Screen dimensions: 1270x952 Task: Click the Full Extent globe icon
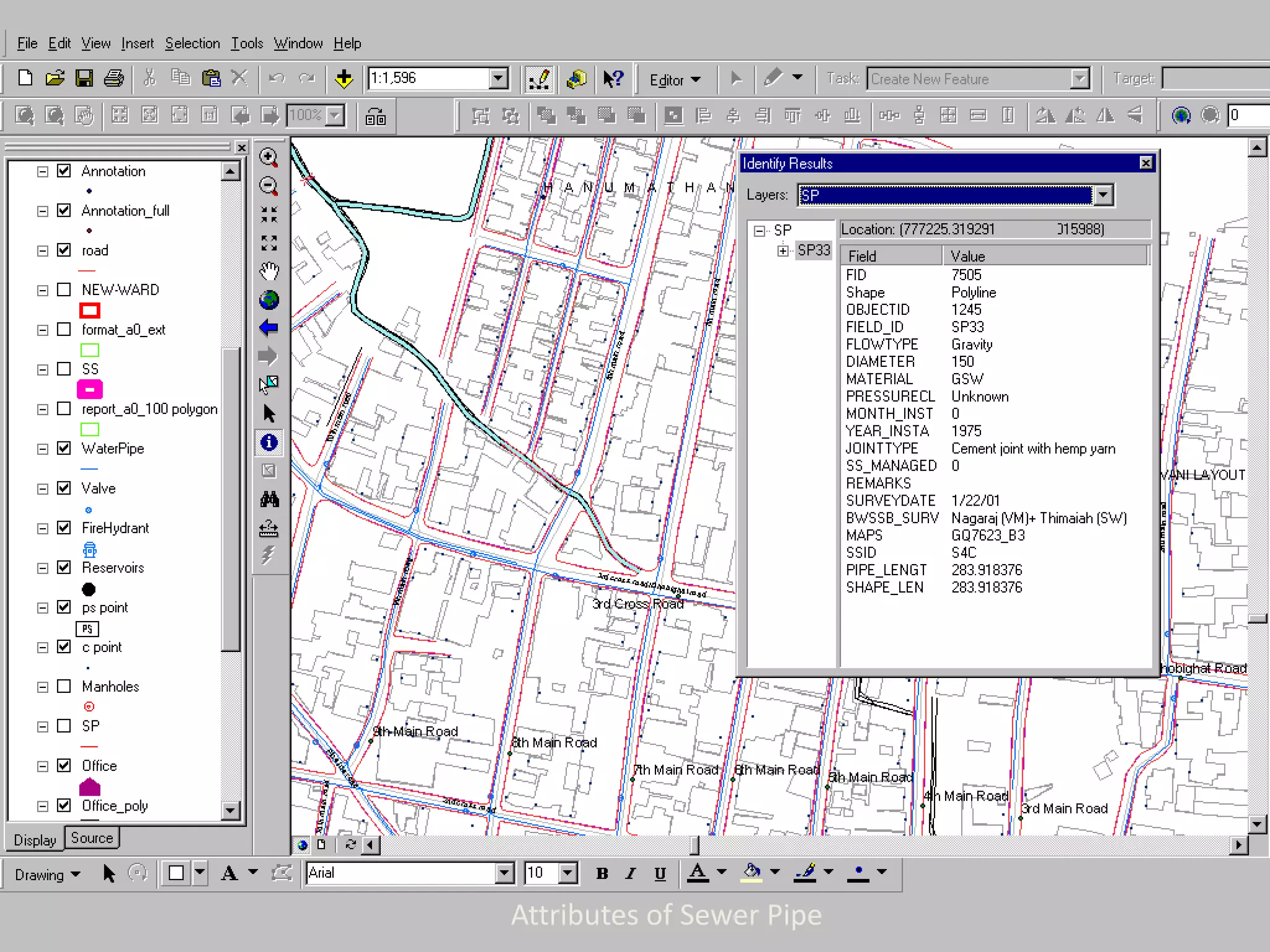pos(269,300)
